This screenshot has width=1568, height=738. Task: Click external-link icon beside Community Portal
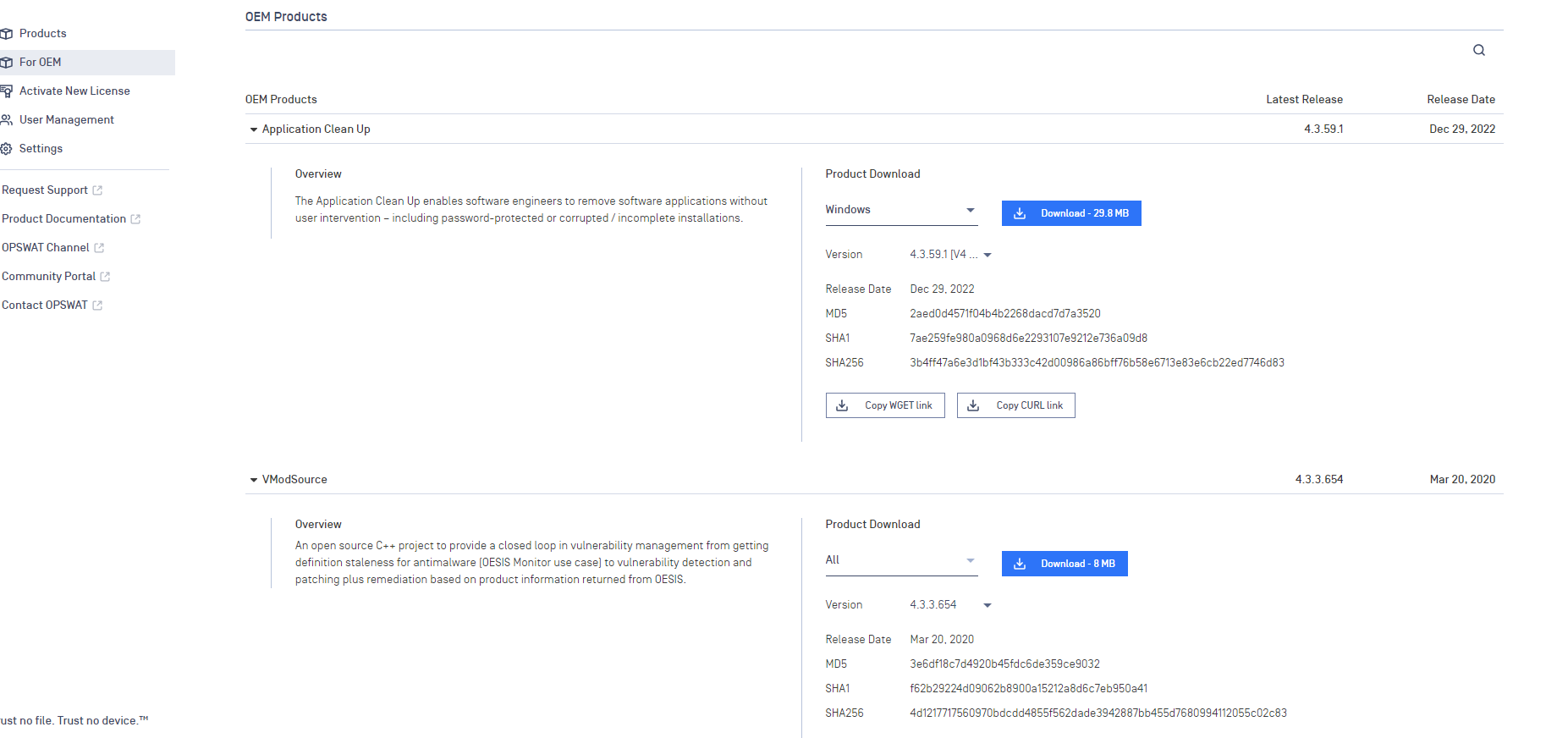[x=105, y=277]
